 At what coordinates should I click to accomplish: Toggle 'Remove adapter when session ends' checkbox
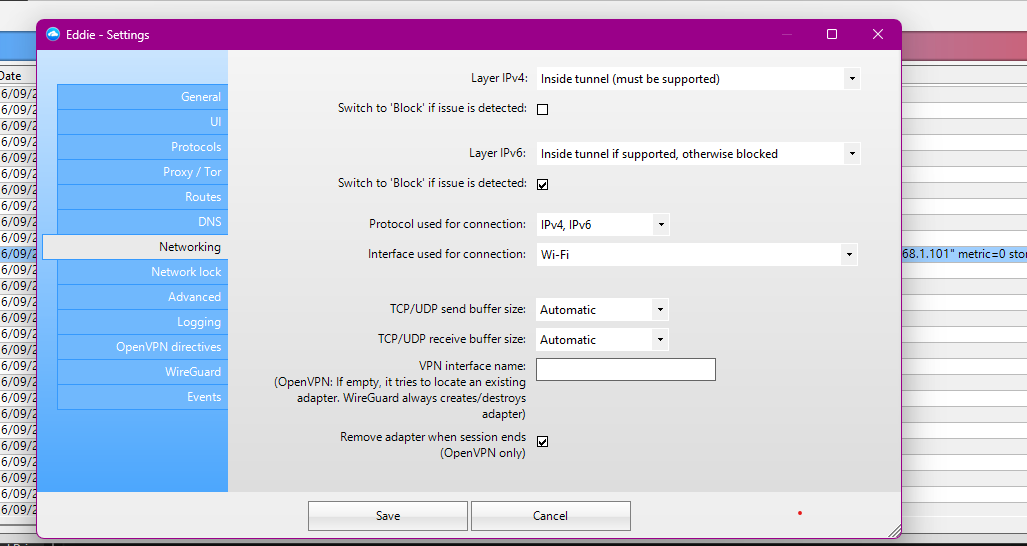(543, 441)
